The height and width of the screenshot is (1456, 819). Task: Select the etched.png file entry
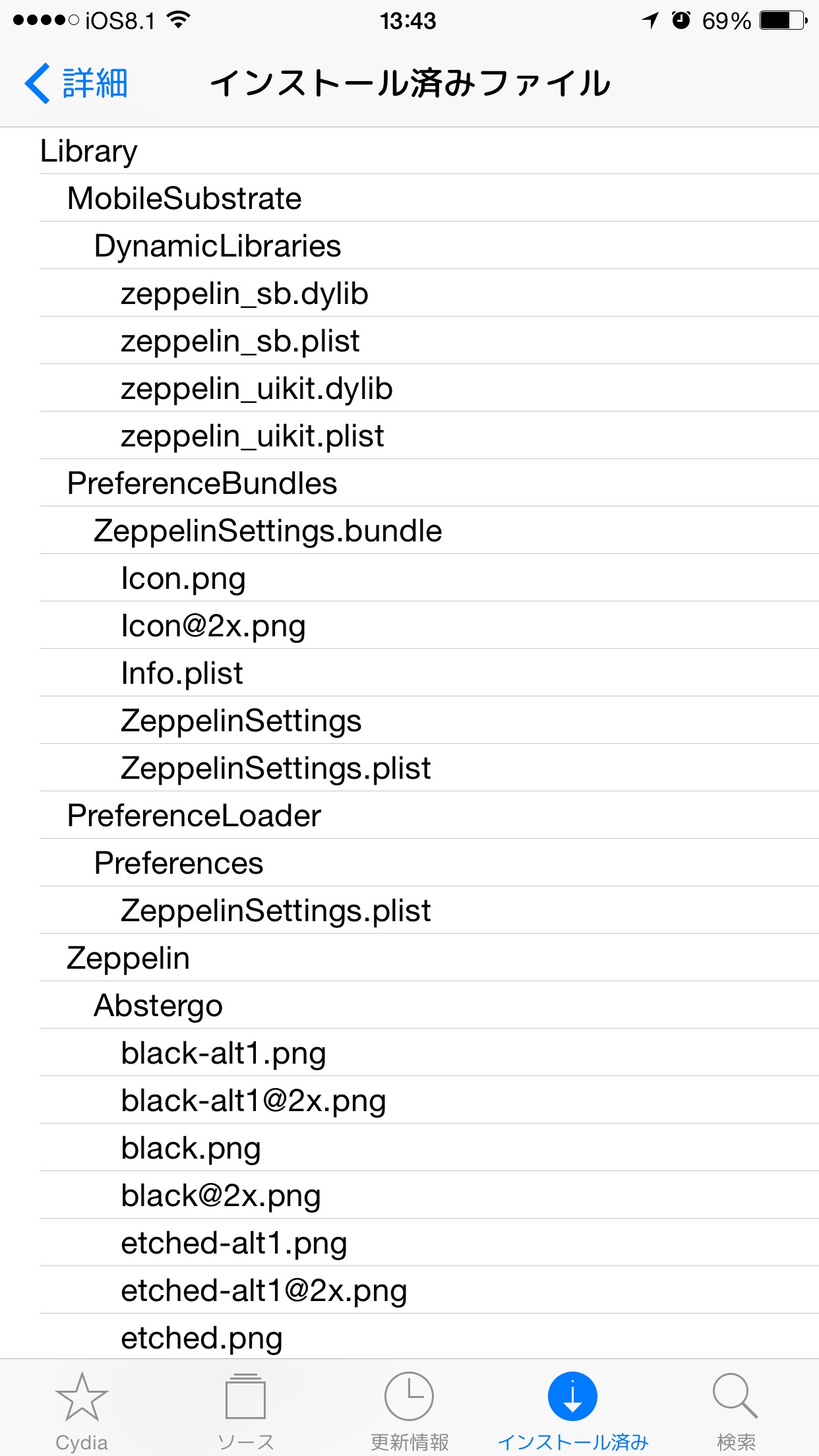pos(429,1337)
